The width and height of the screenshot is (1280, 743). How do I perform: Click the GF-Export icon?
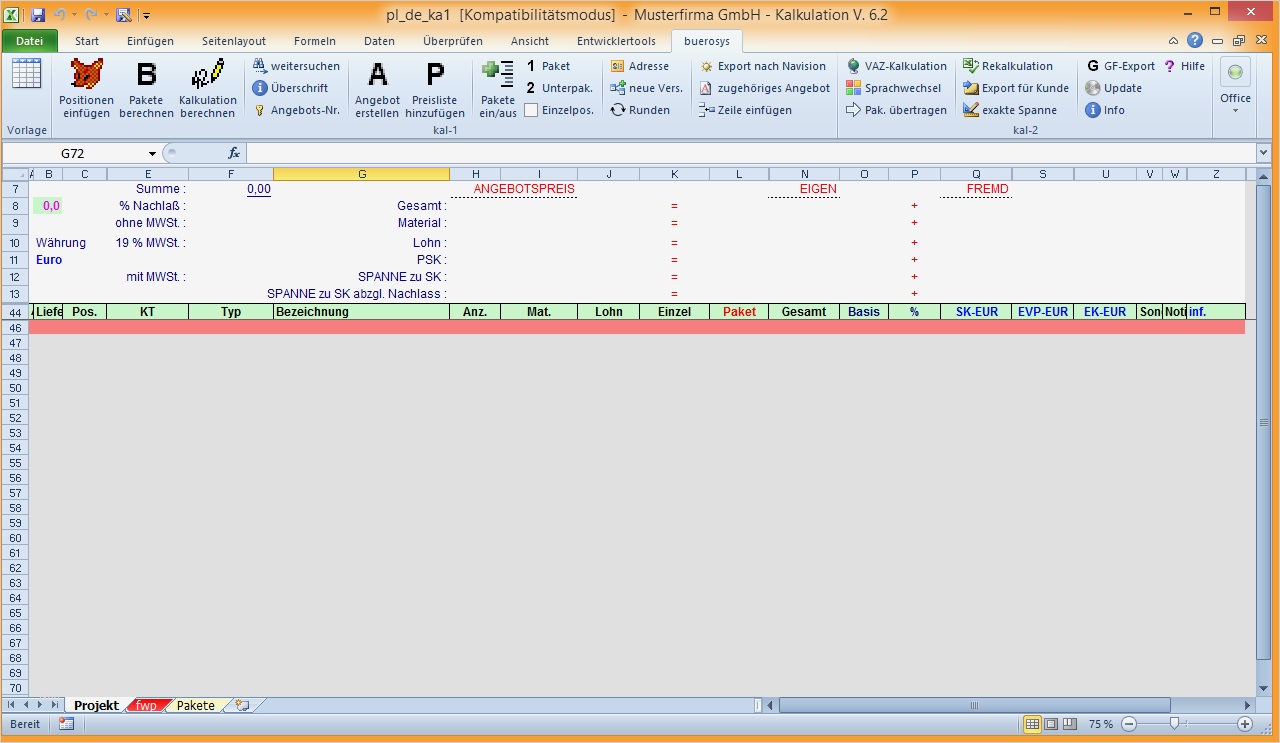click(1120, 65)
